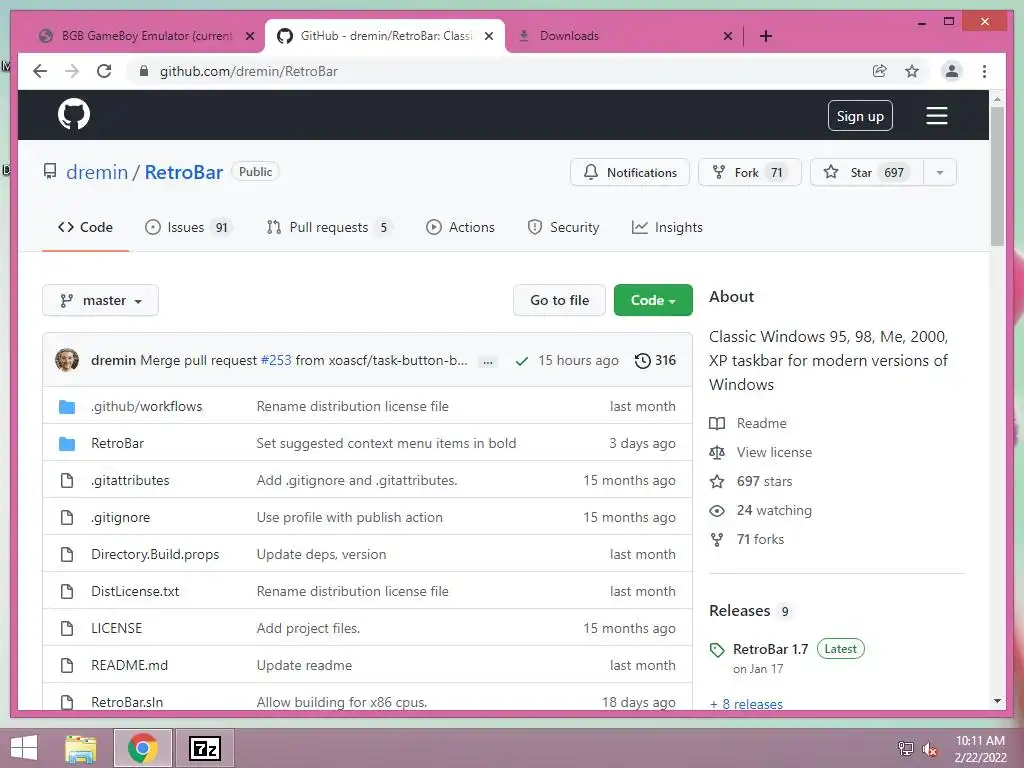Open RetroBar 1.7 release link
The height and width of the screenshot is (768, 1024).
pos(771,649)
